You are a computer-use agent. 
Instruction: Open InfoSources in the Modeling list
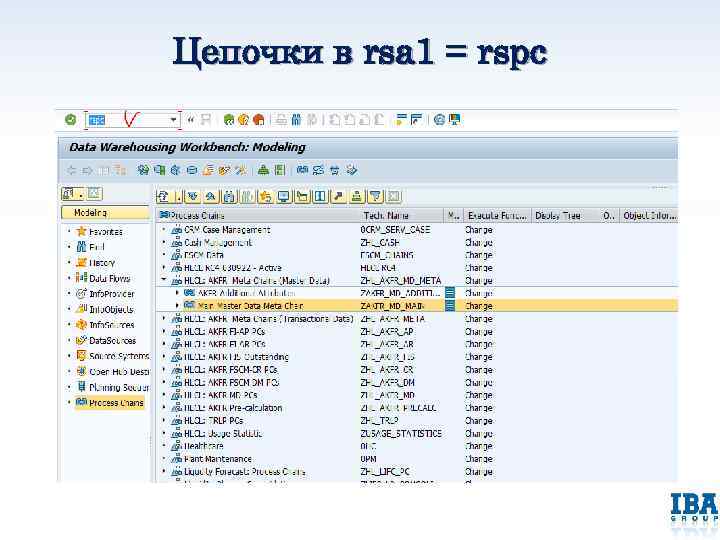pyautogui.click(x=112, y=325)
